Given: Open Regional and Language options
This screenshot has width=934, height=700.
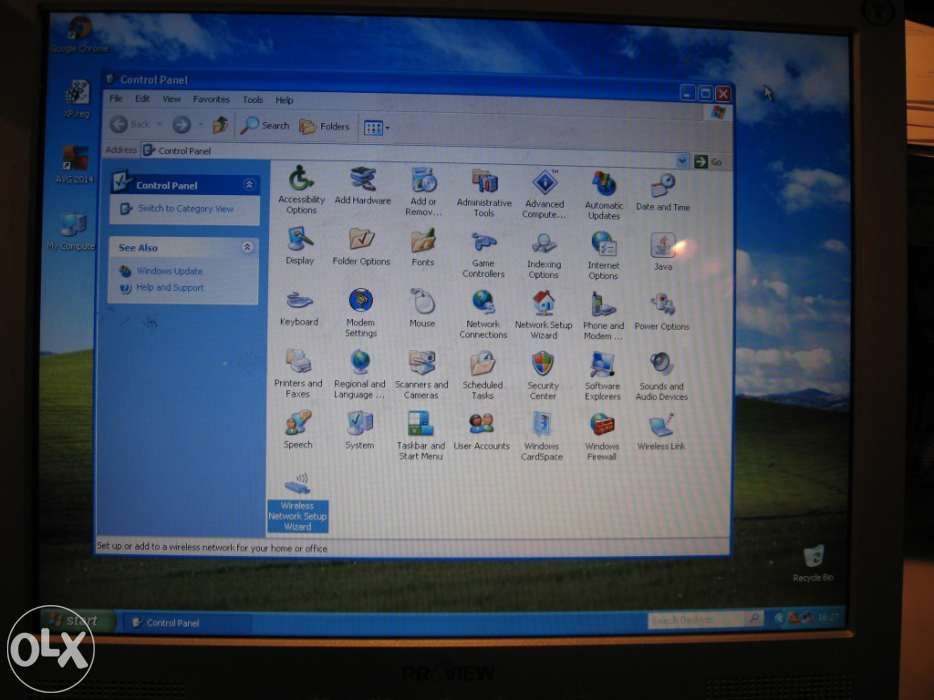Looking at the screenshot, I should click(x=360, y=374).
